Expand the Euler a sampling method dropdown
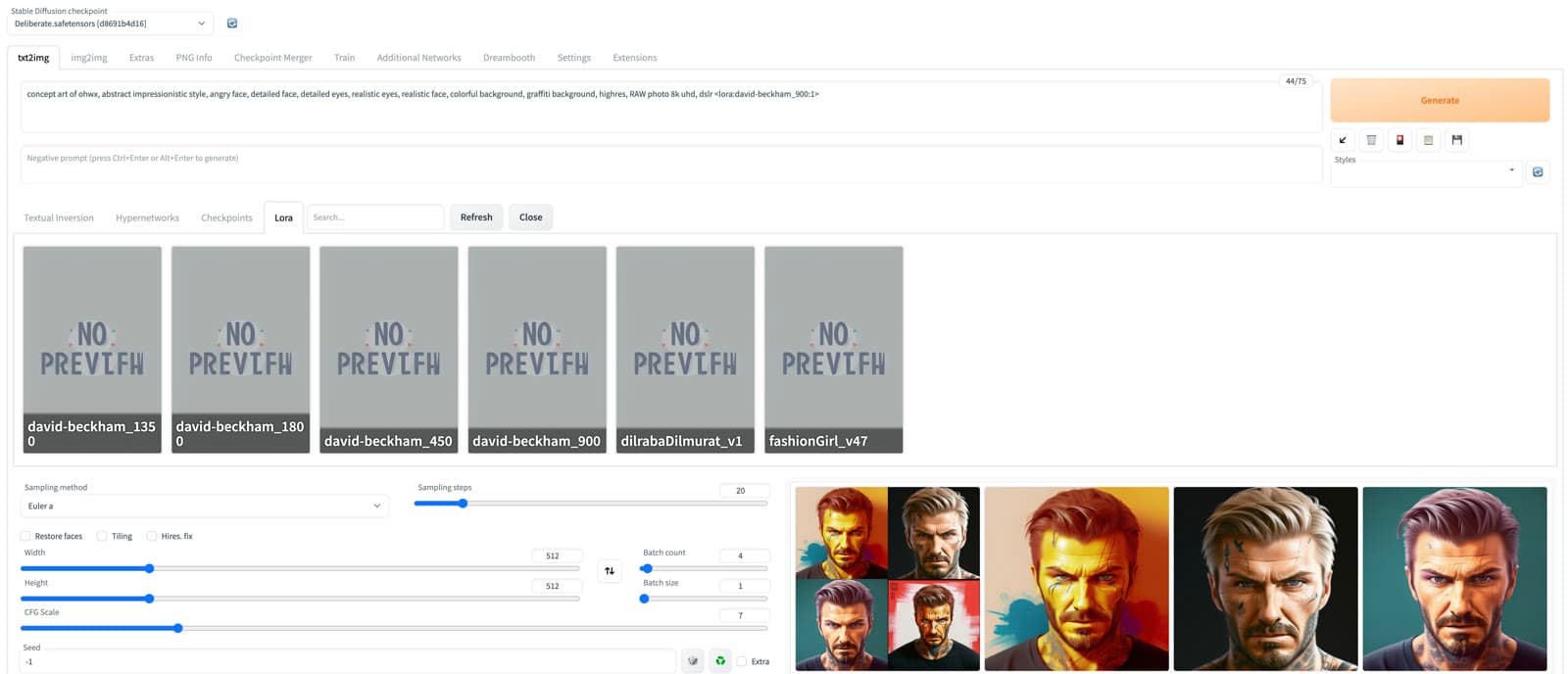Image resolution: width=1568 pixels, height=674 pixels. coord(204,505)
